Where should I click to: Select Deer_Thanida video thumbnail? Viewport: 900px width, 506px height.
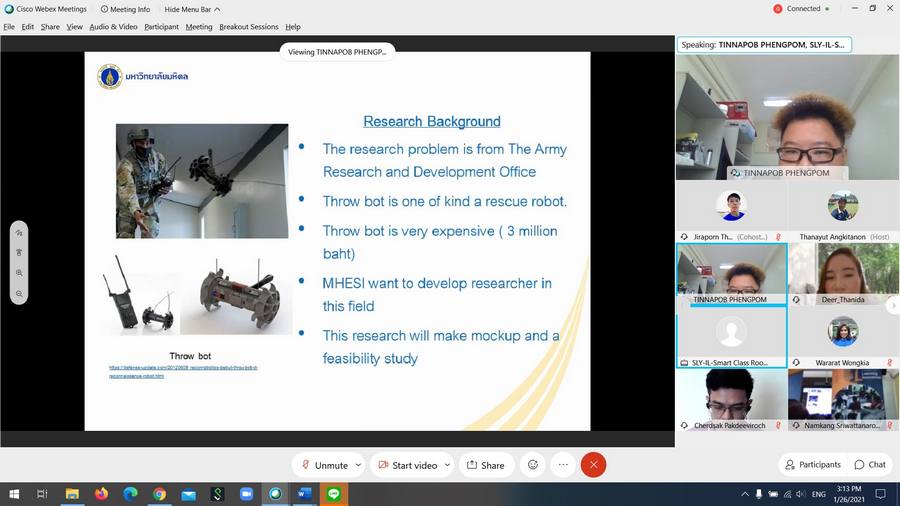pos(843,274)
